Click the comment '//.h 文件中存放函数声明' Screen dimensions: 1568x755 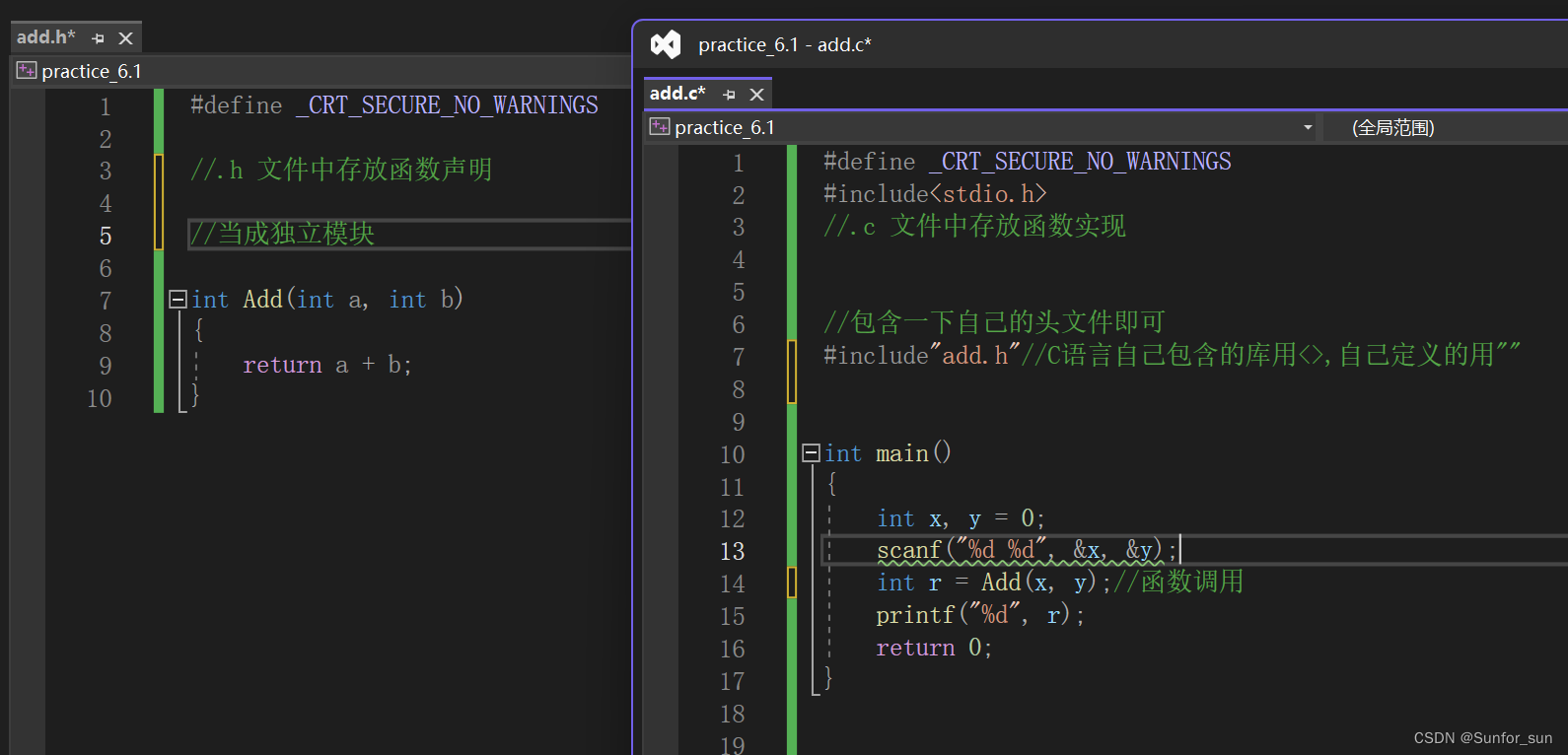[341, 170]
